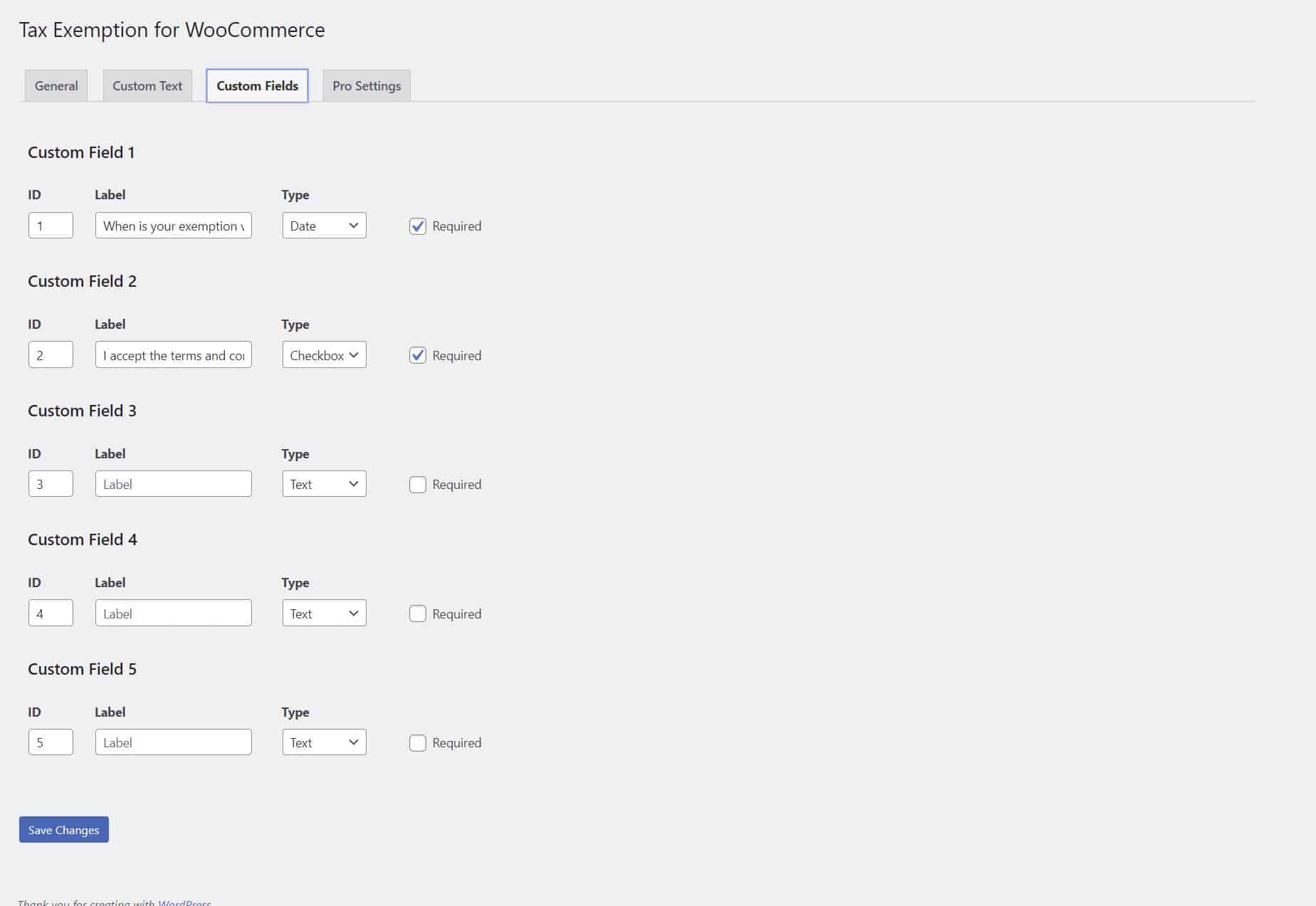1316x906 pixels.
Task: Uncheck Required for Custom Field 1
Action: tap(418, 226)
